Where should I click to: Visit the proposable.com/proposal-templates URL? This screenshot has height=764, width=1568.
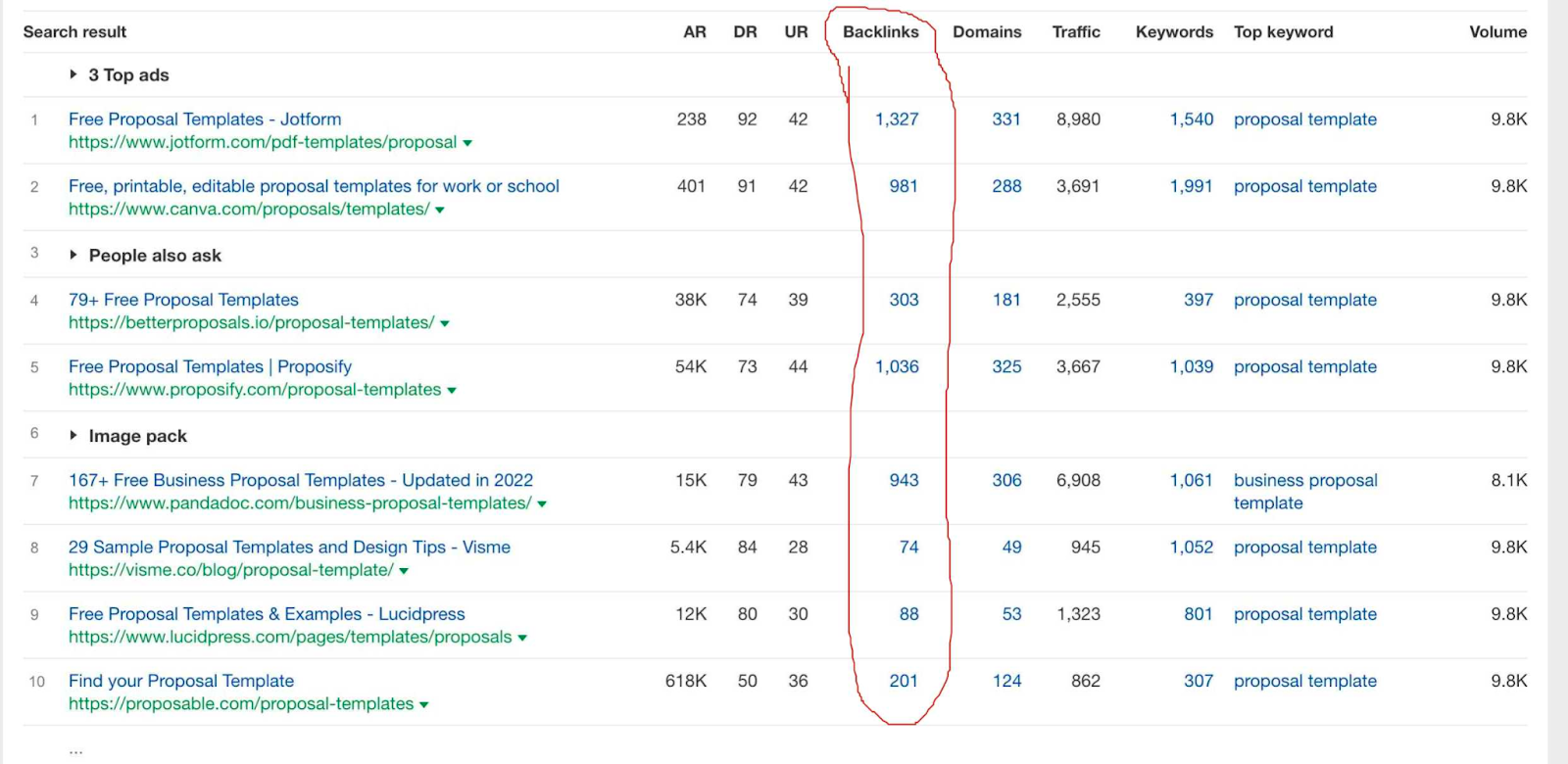point(241,703)
